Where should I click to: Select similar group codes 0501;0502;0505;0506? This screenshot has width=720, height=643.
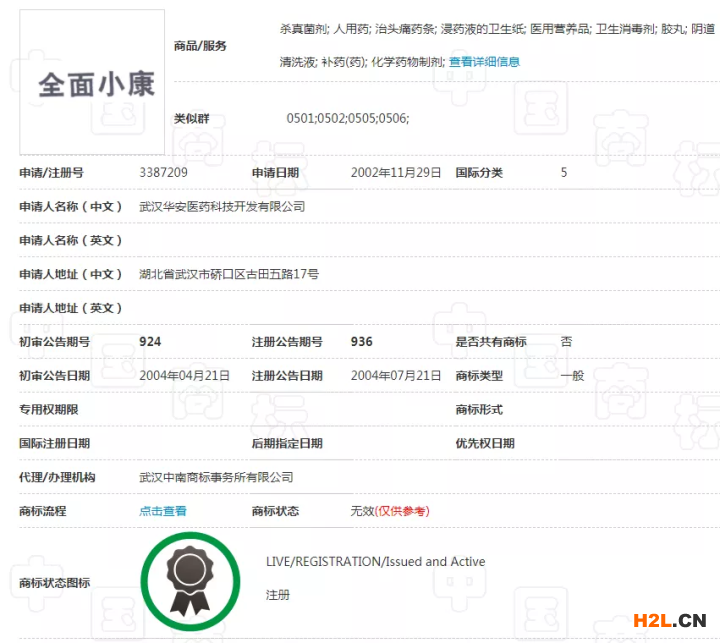point(347,119)
